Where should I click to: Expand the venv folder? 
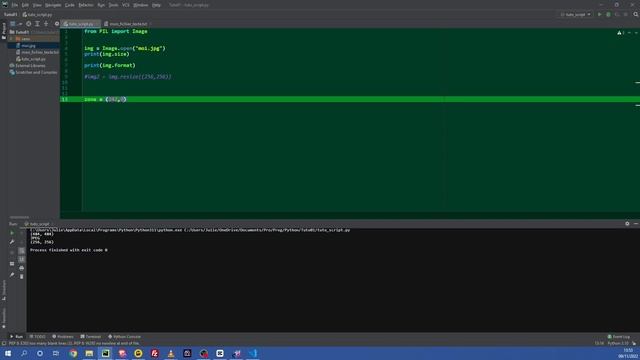(12, 39)
